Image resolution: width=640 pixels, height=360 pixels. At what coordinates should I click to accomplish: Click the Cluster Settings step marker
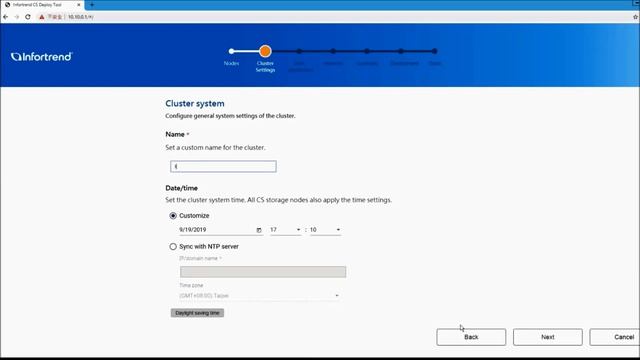pos(265,51)
